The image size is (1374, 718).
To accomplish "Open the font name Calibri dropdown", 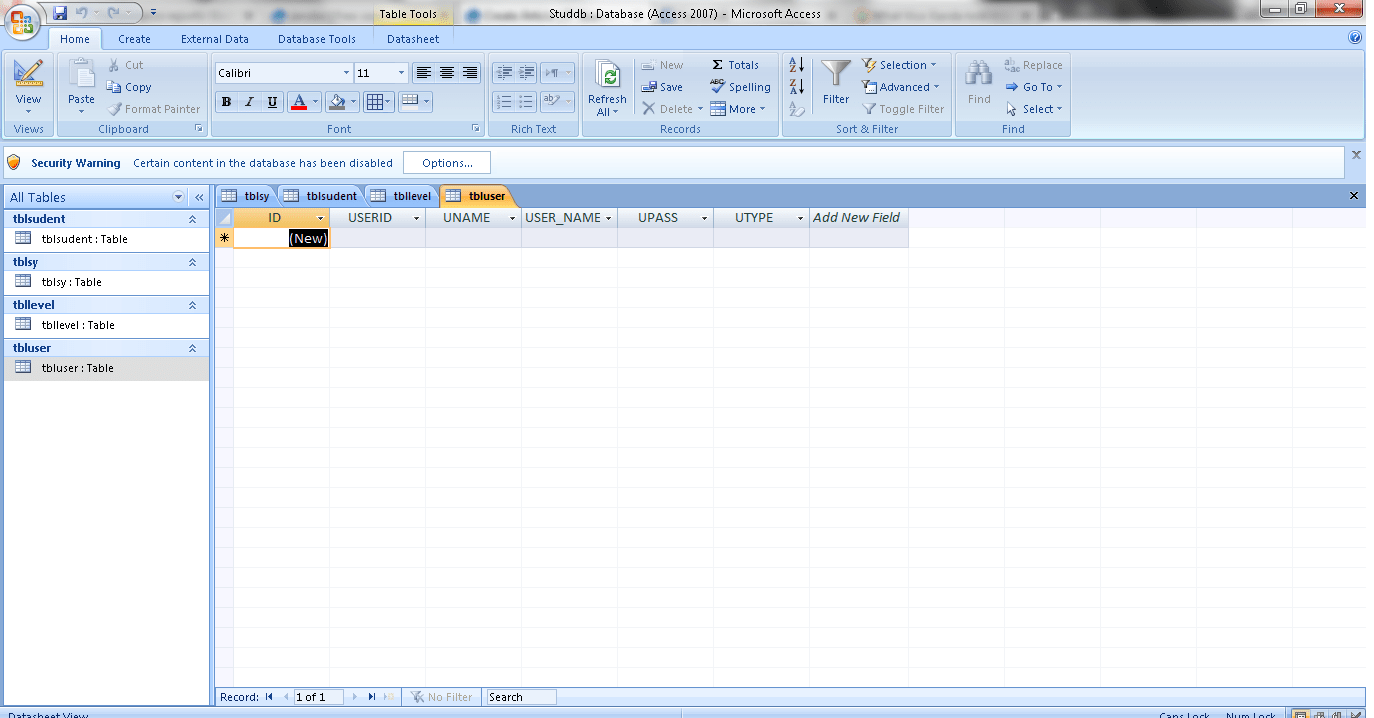I will 346,73.
